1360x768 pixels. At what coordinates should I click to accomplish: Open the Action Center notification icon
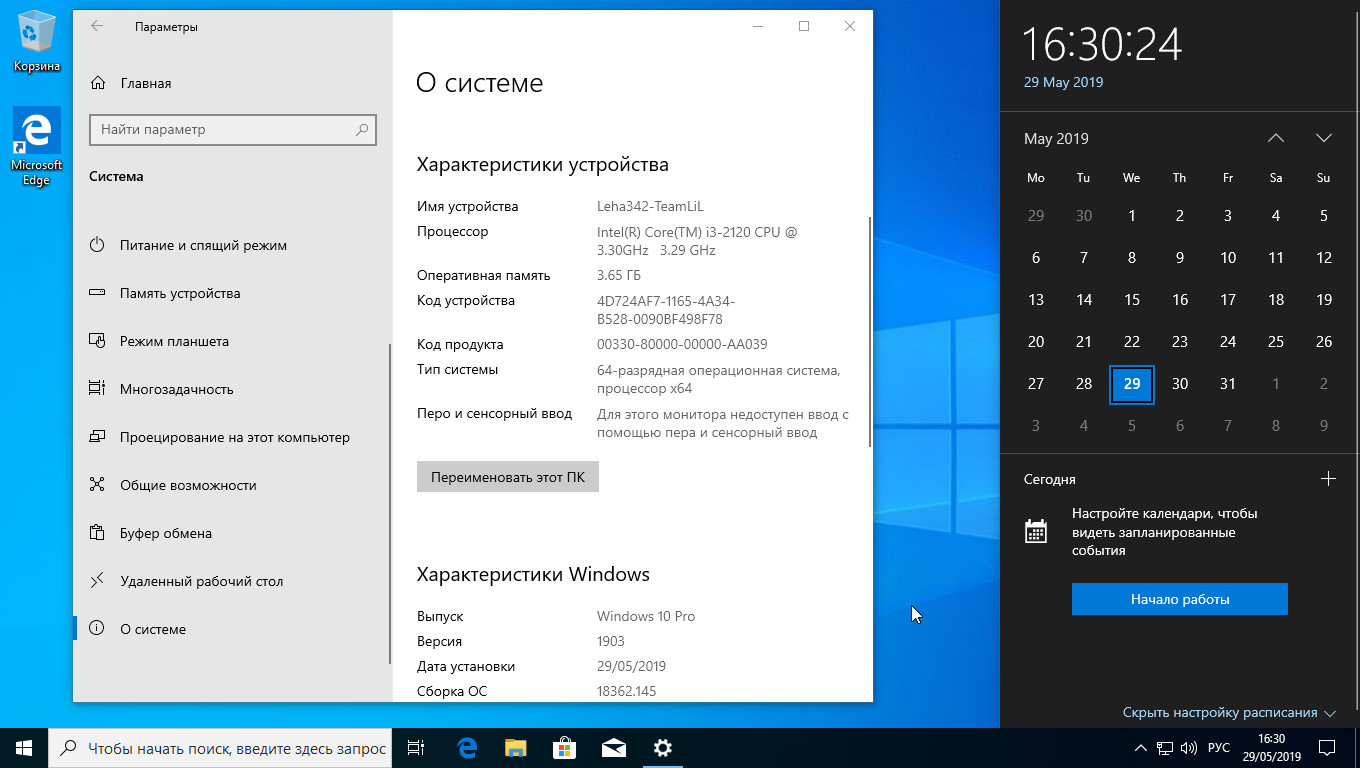click(1327, 748)
